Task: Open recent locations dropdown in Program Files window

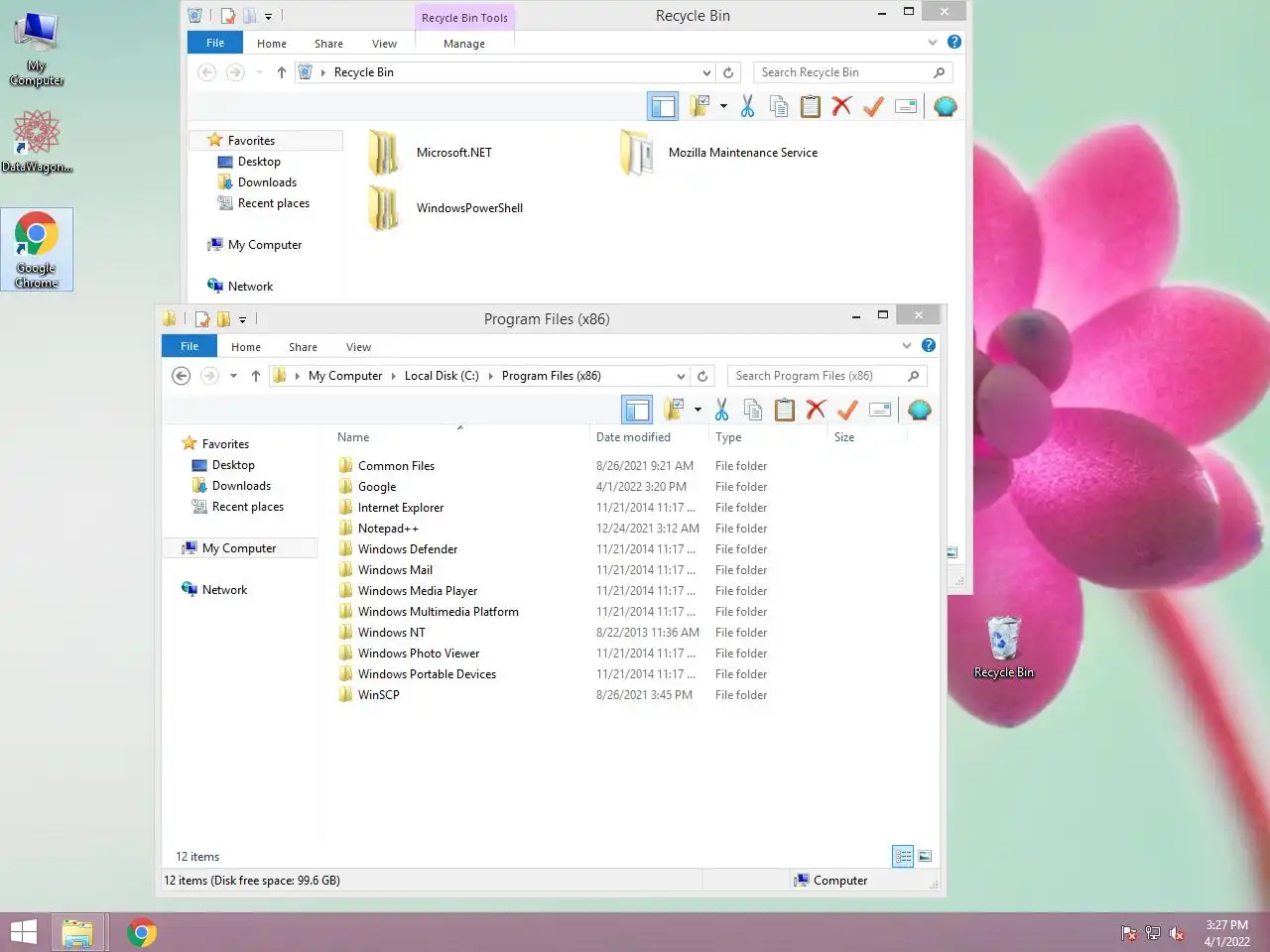Action: pos(233,376)
